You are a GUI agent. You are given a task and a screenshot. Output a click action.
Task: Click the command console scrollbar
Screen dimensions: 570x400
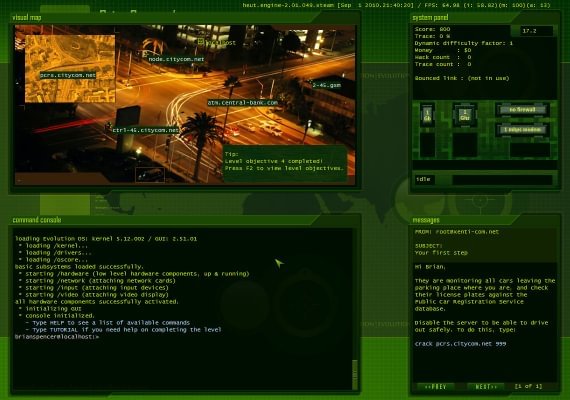[x=355, y=375]
